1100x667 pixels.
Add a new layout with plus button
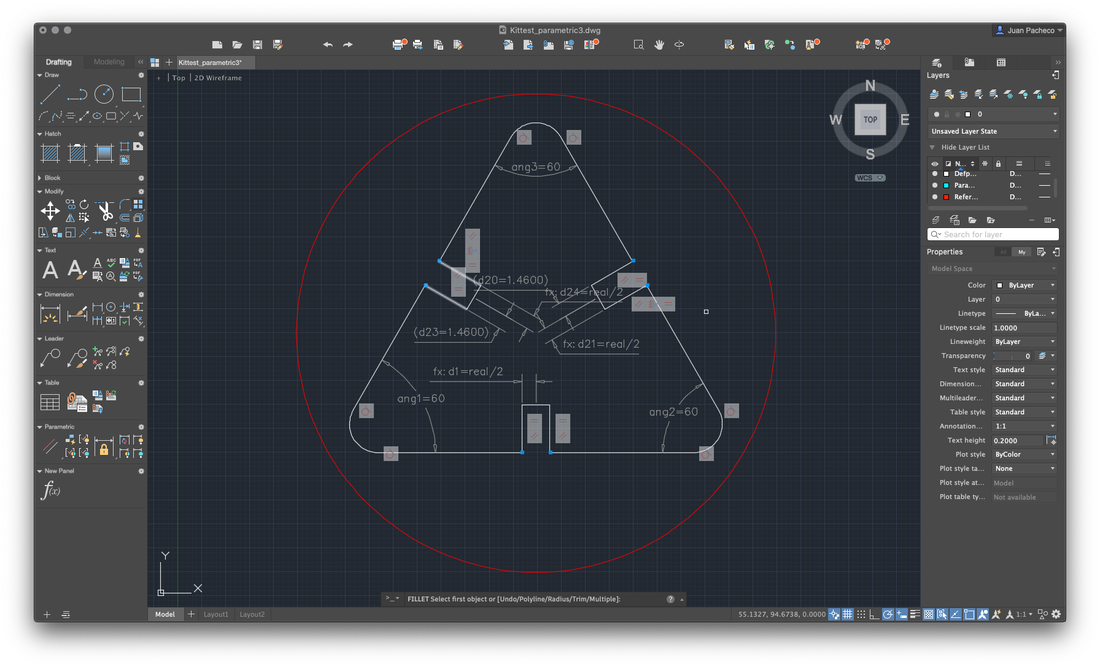pyautogui.click(x=191, y=614)
